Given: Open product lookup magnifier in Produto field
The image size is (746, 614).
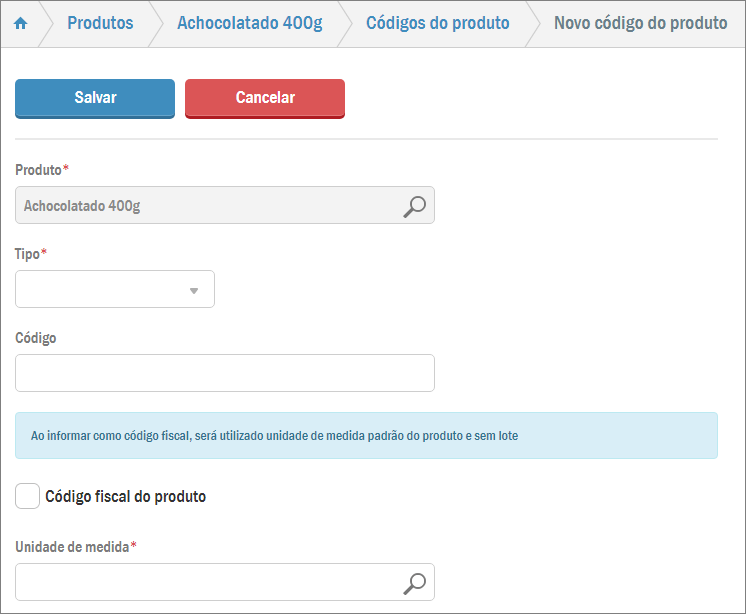Looking at the screenshot, I should (x=414, y=206).
